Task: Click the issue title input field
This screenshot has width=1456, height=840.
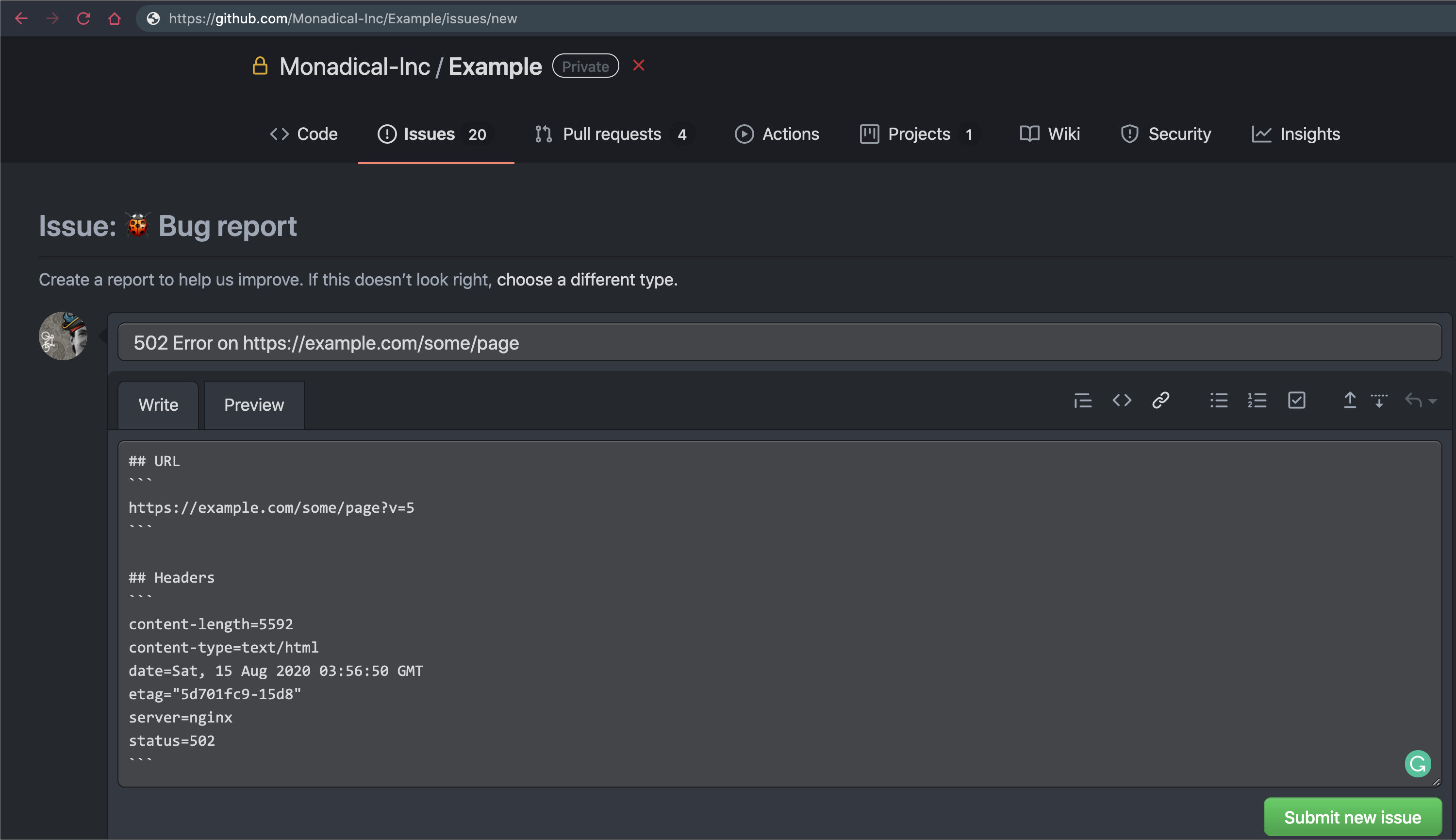Action: click(x=778, y=343)
